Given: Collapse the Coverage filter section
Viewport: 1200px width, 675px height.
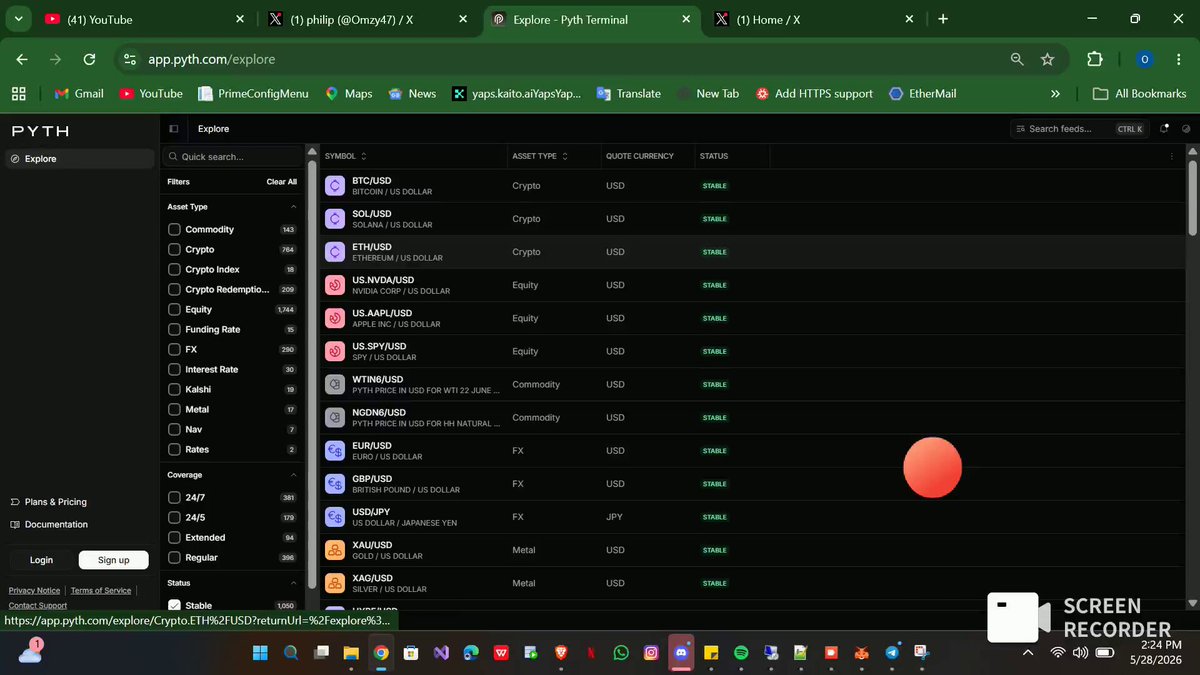Looking at the screenshot, I should click(x=293, y=475).
